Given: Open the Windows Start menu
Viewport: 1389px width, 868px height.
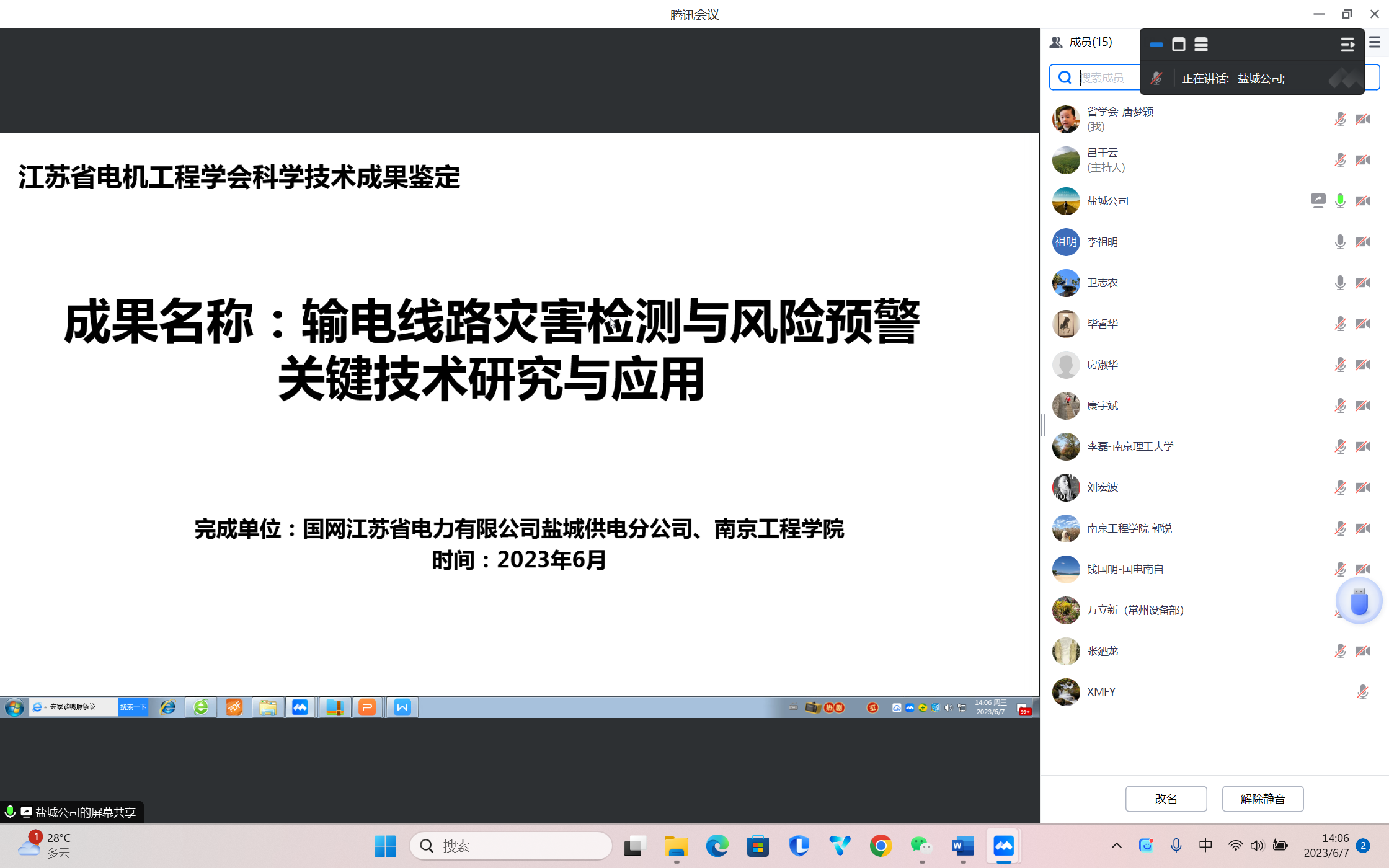Looking at the screenshot, I should (x=385, y=846).
